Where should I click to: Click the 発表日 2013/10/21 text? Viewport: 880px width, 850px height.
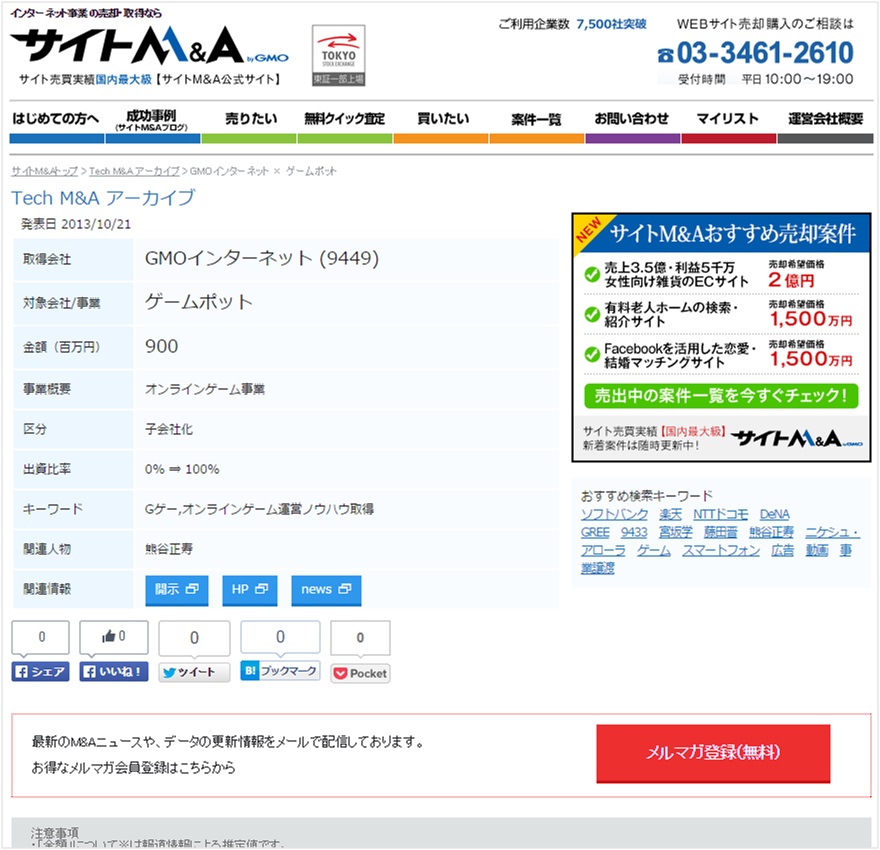tap(76, 224)
